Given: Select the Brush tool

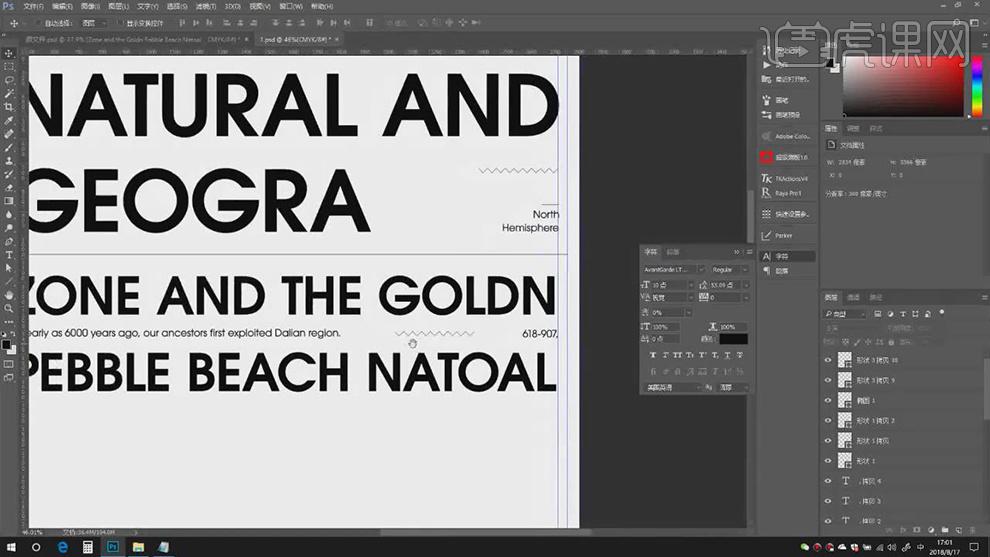Looking at the screenshot, I should pos(9,147).
